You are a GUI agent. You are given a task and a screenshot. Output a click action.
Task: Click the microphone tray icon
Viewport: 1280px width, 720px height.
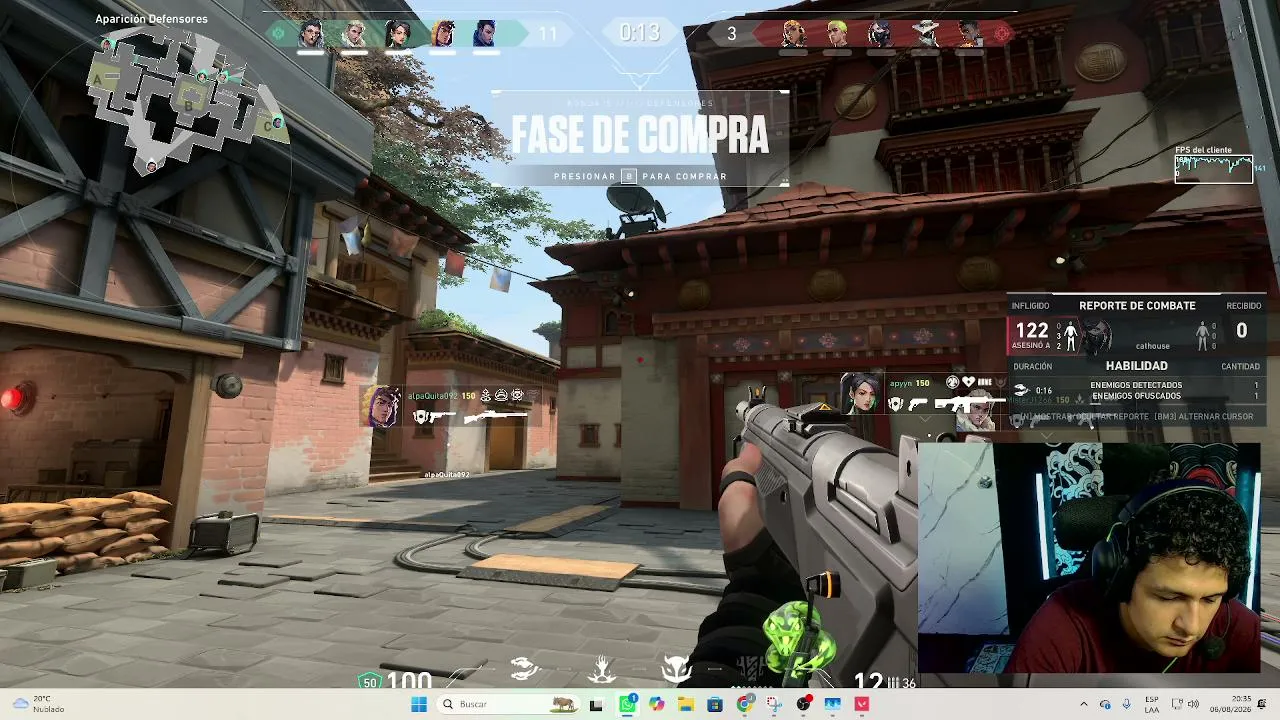(x=1126, y=704)
